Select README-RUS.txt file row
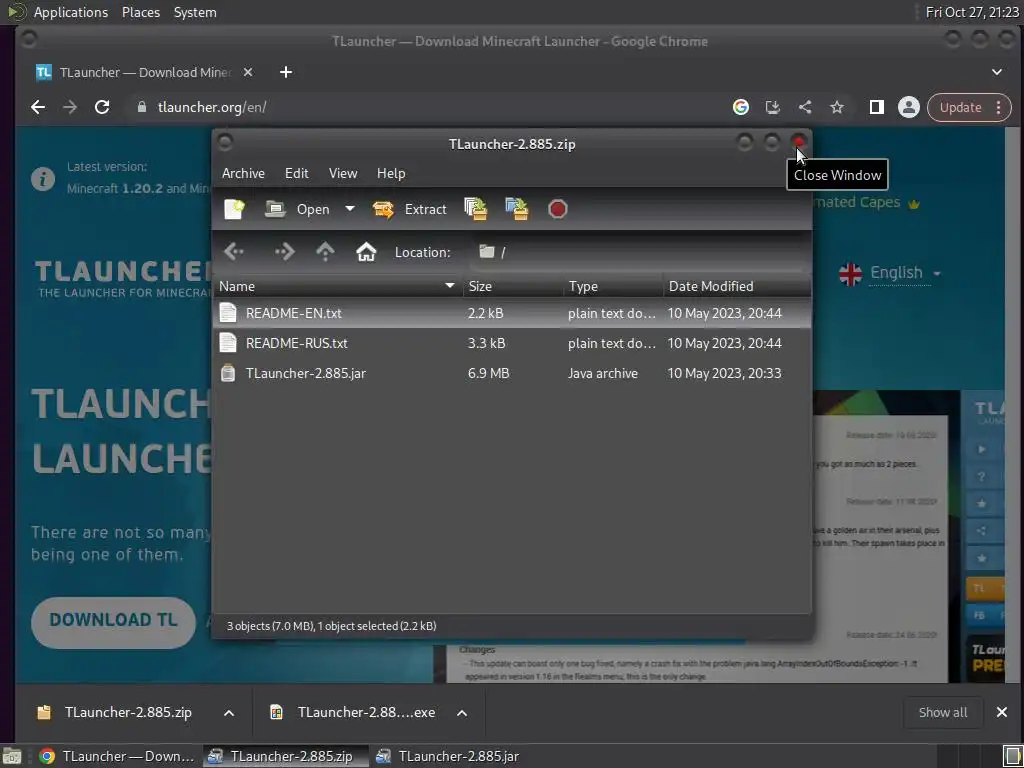 [512, 343]
